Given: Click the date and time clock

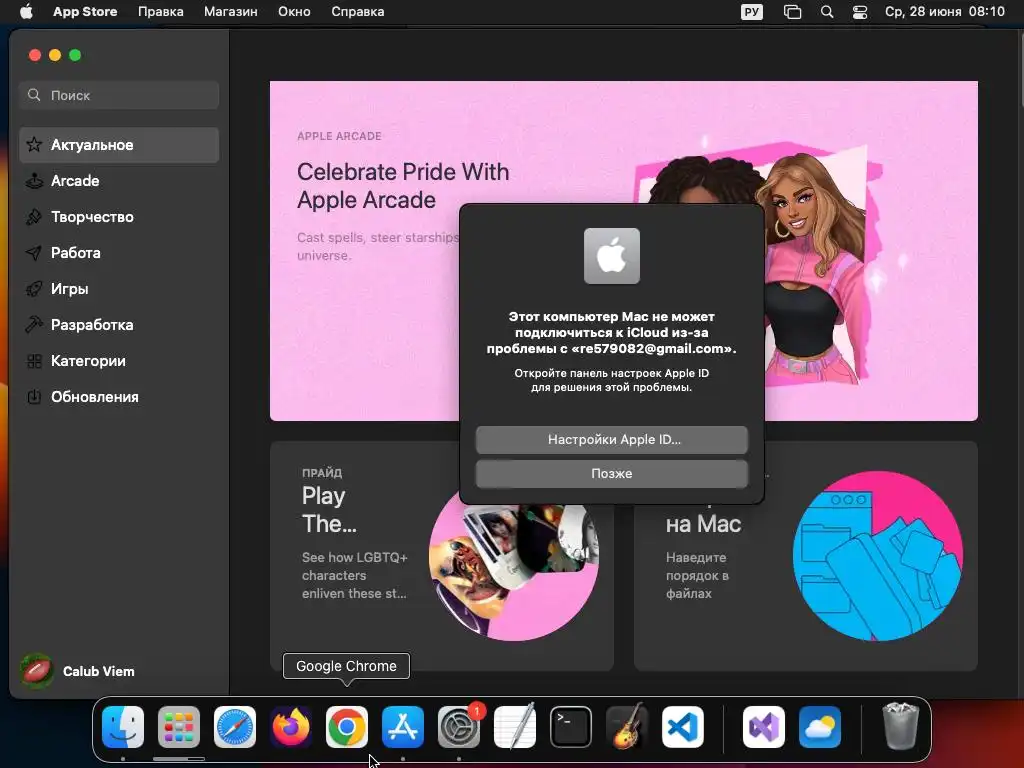Looking at the screenshot, I should [x=944, y=12].
